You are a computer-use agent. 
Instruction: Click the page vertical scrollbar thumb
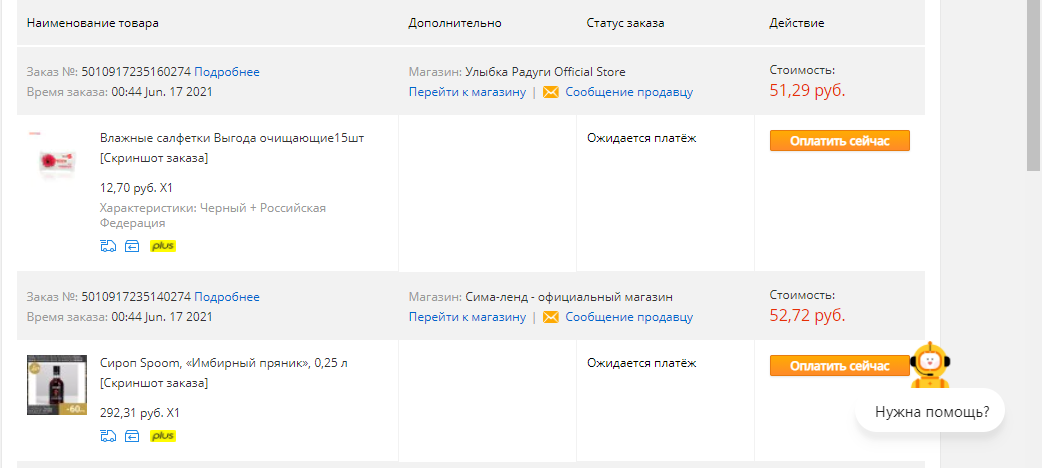pos(1033,85)
